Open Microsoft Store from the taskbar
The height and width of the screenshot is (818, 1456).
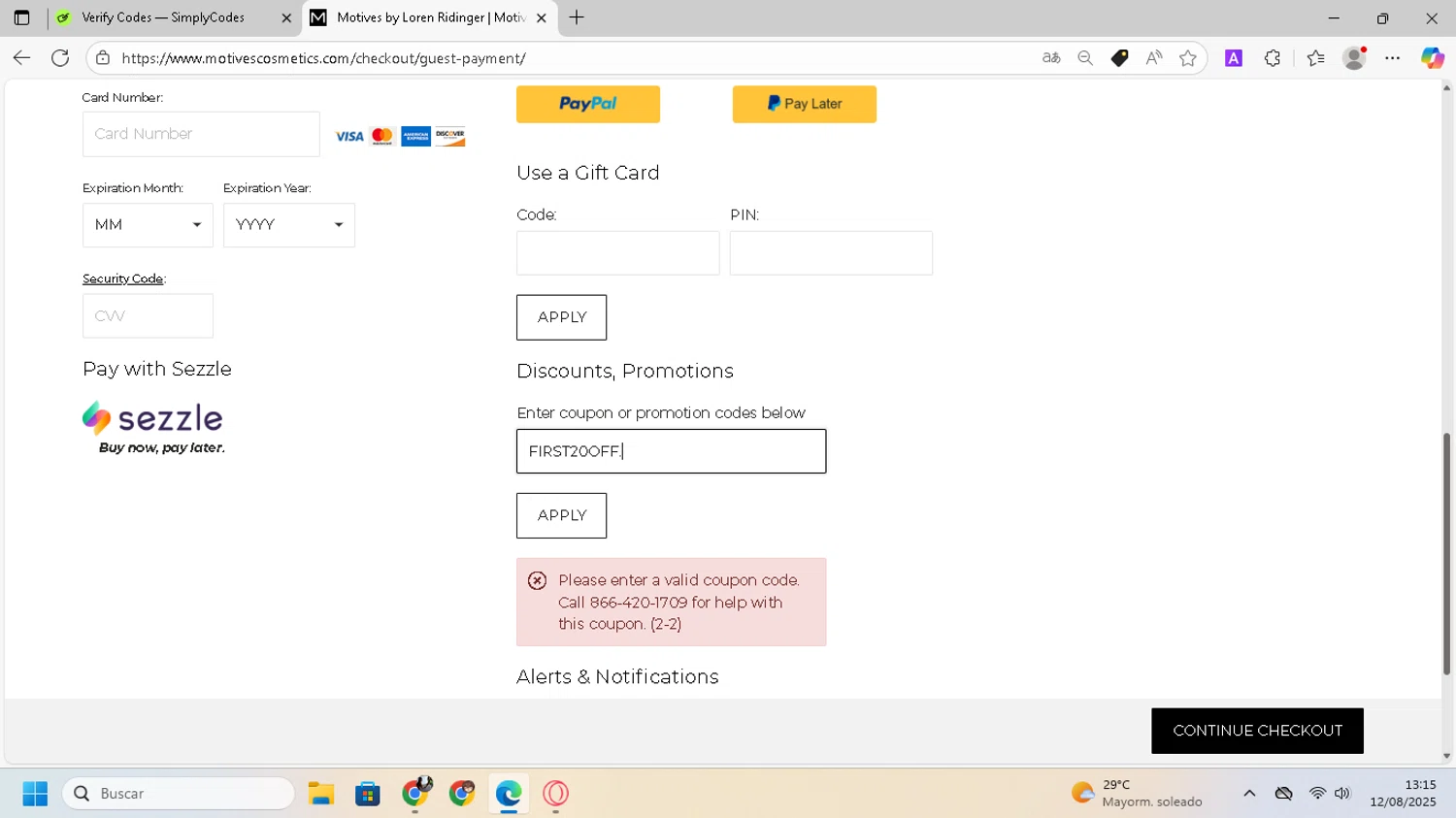tap(368, 794)
